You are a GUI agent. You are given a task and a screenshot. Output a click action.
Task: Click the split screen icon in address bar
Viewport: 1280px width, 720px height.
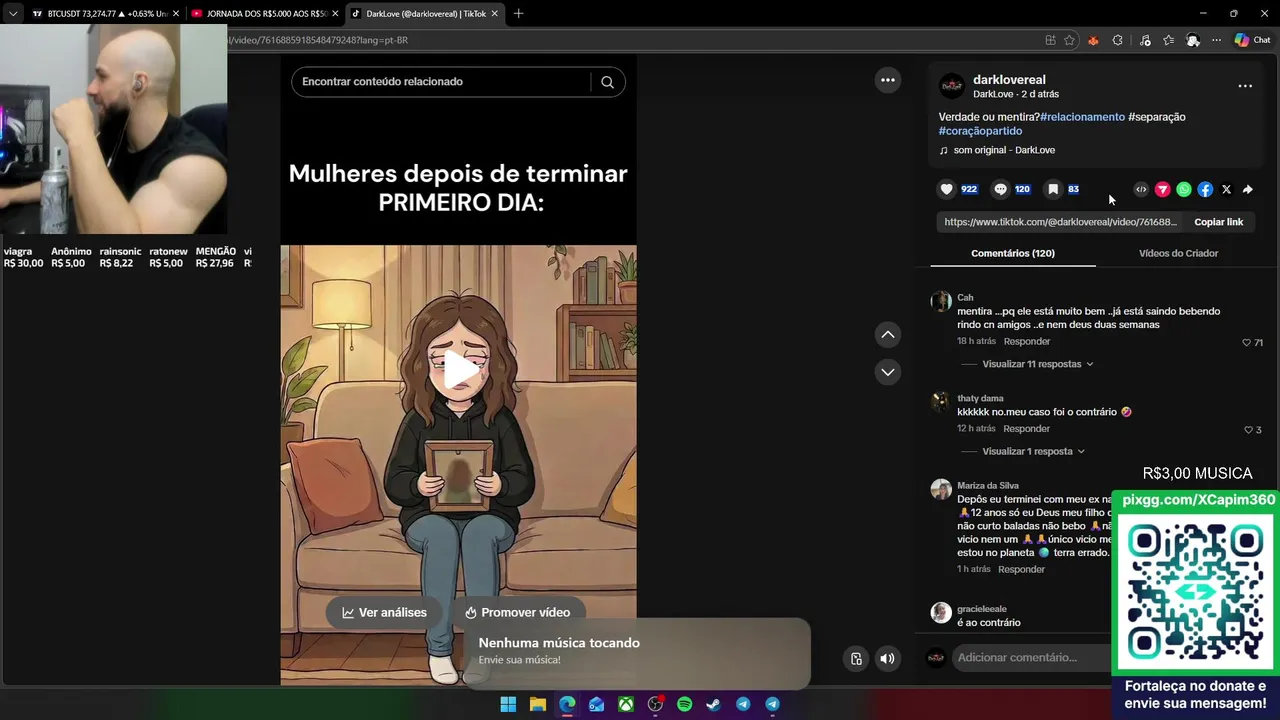coord(1050,40)
